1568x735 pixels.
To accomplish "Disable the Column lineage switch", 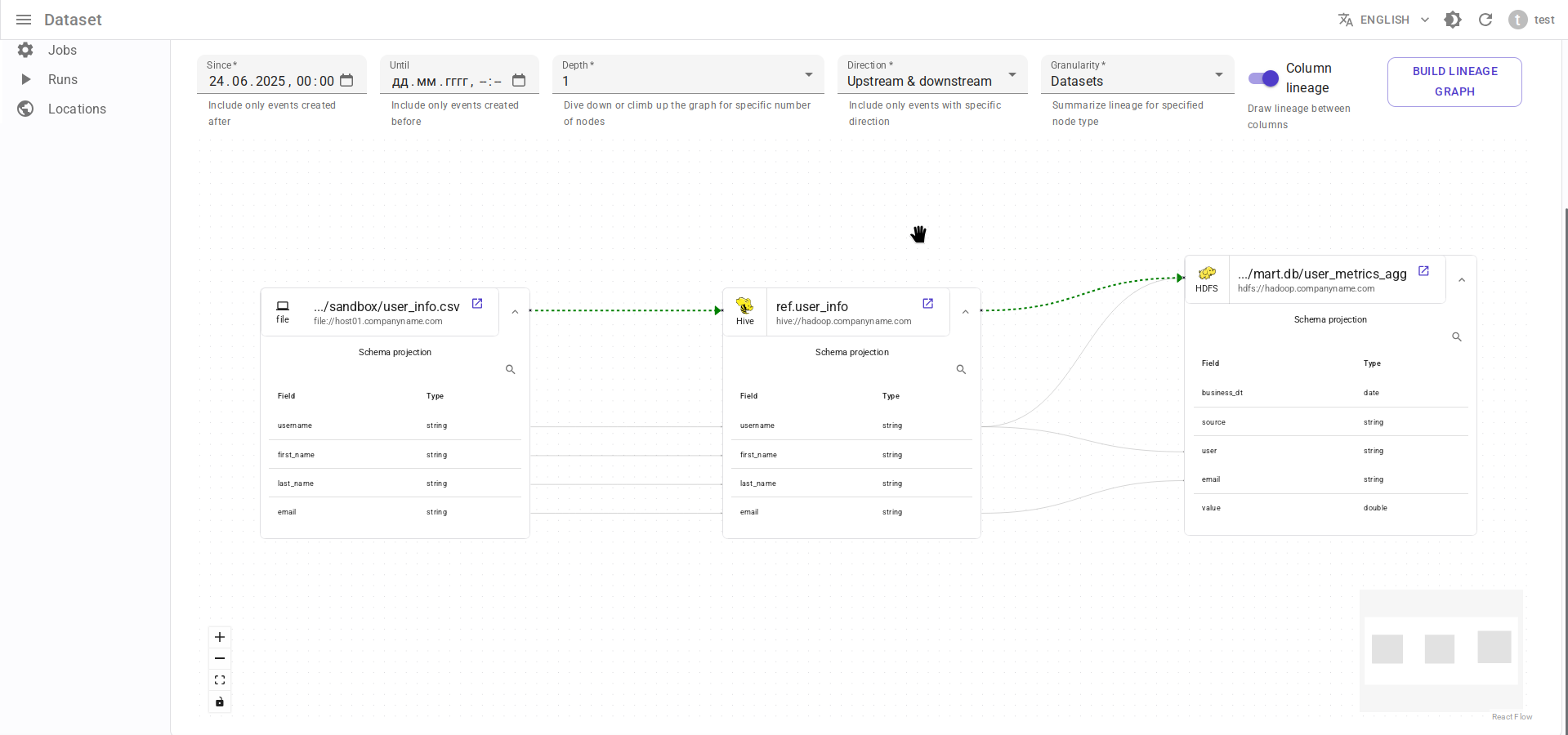I will click(x=1263, y=78).
